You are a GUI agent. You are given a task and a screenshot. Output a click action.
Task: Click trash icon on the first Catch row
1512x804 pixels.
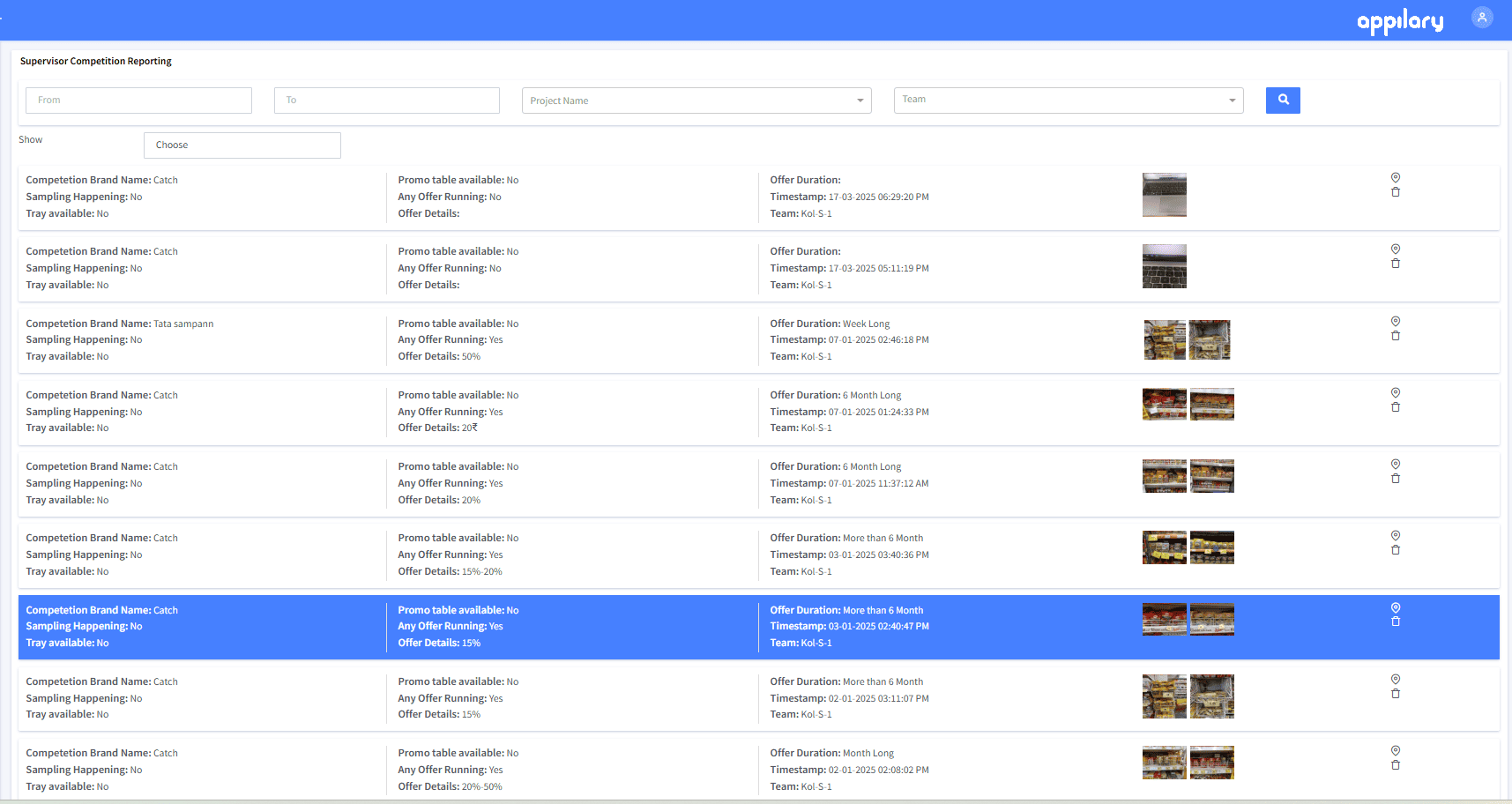pos(1396,191)
